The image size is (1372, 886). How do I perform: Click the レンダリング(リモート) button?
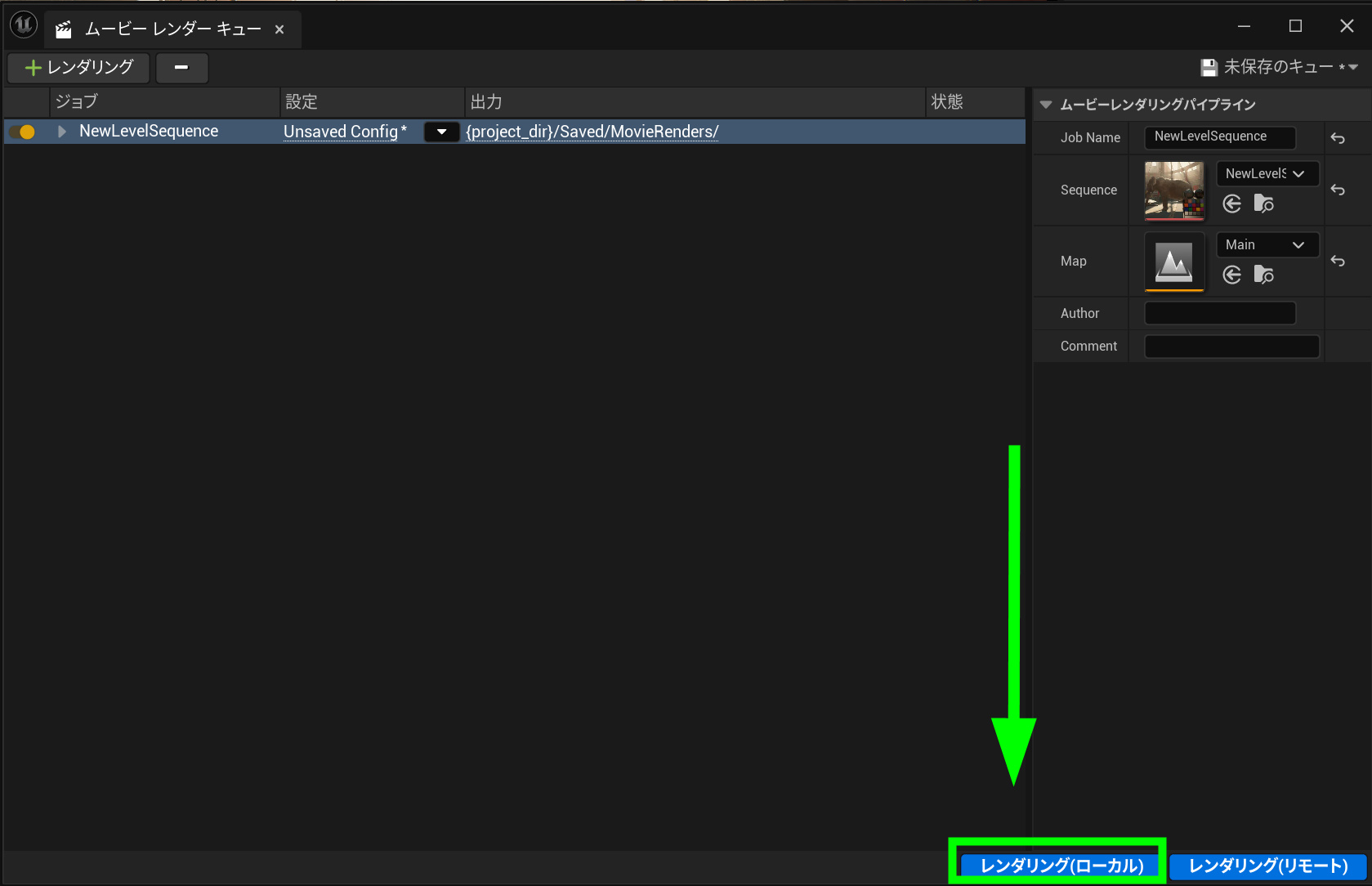(1267, 866)
